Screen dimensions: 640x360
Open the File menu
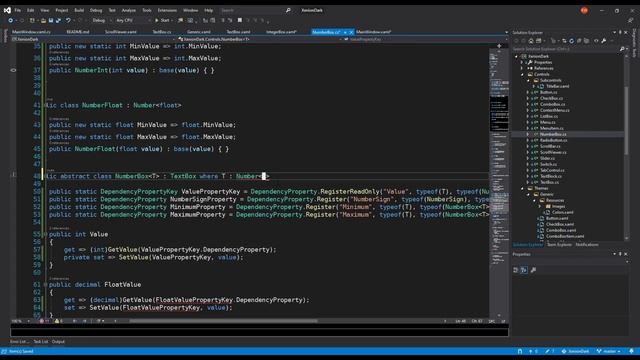coord(18,10)
